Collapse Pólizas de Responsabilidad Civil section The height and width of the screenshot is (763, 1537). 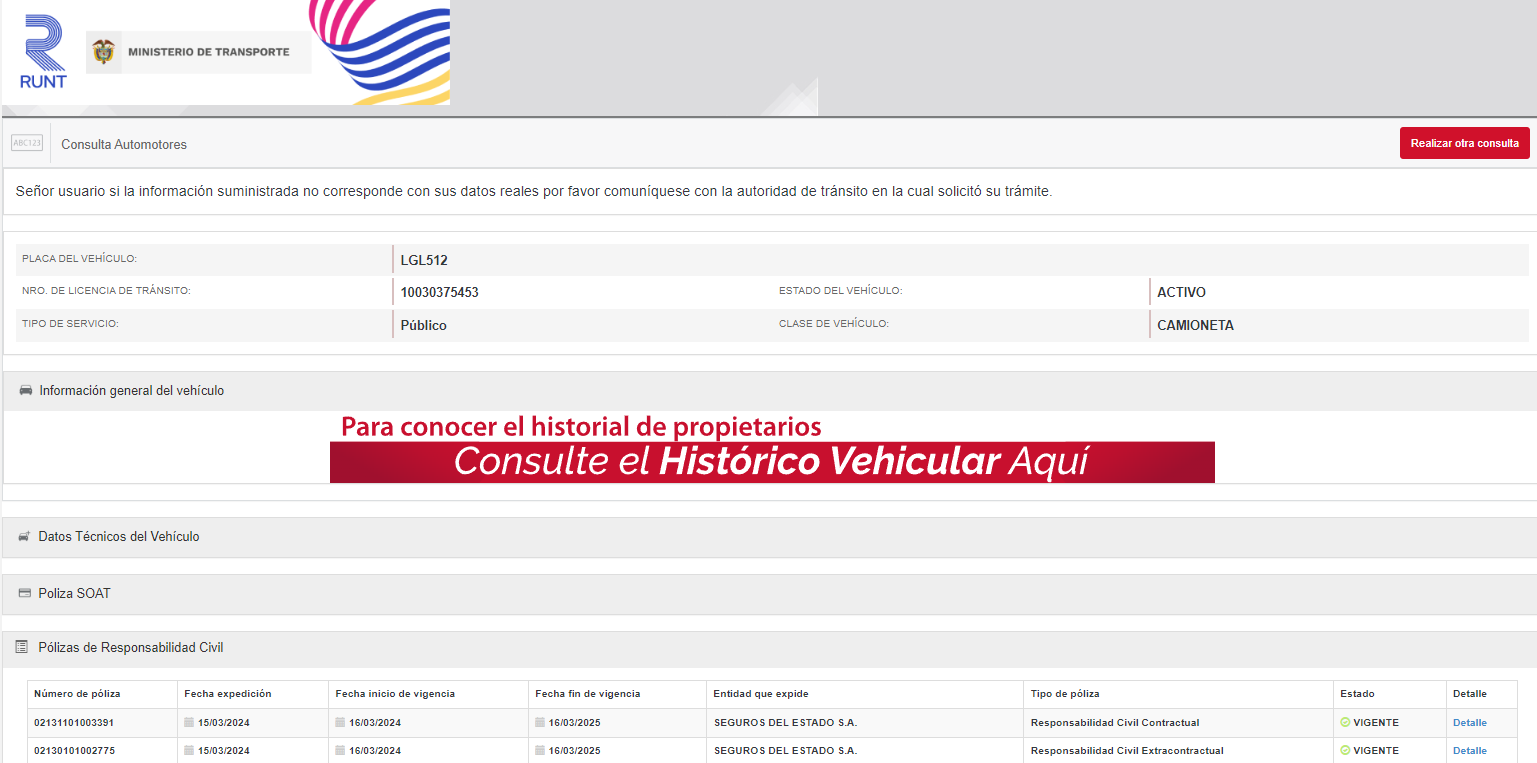tap(130, 647)
